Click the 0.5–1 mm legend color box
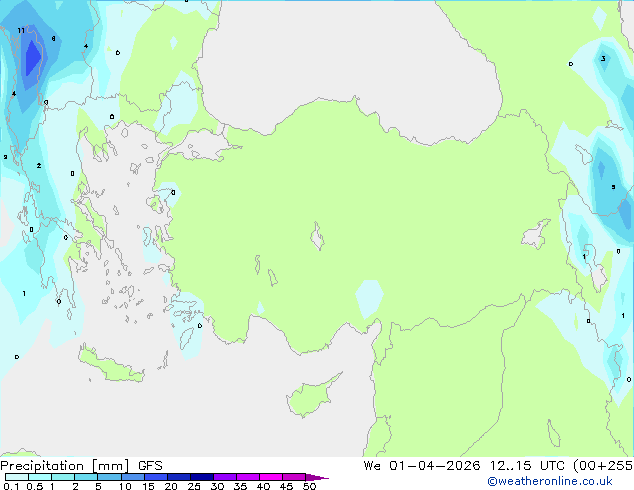 coord(40,477)
